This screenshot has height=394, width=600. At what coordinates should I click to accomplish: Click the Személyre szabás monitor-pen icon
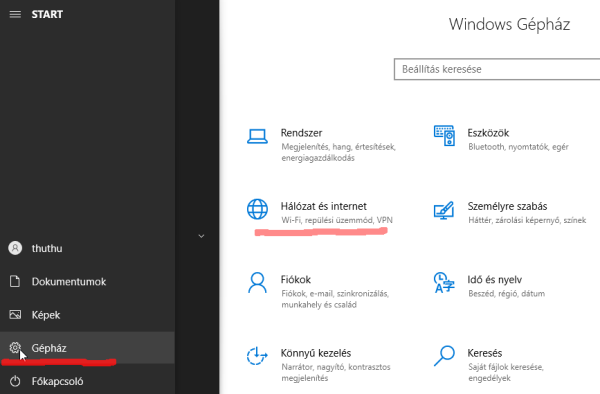[x=444, y=210]
